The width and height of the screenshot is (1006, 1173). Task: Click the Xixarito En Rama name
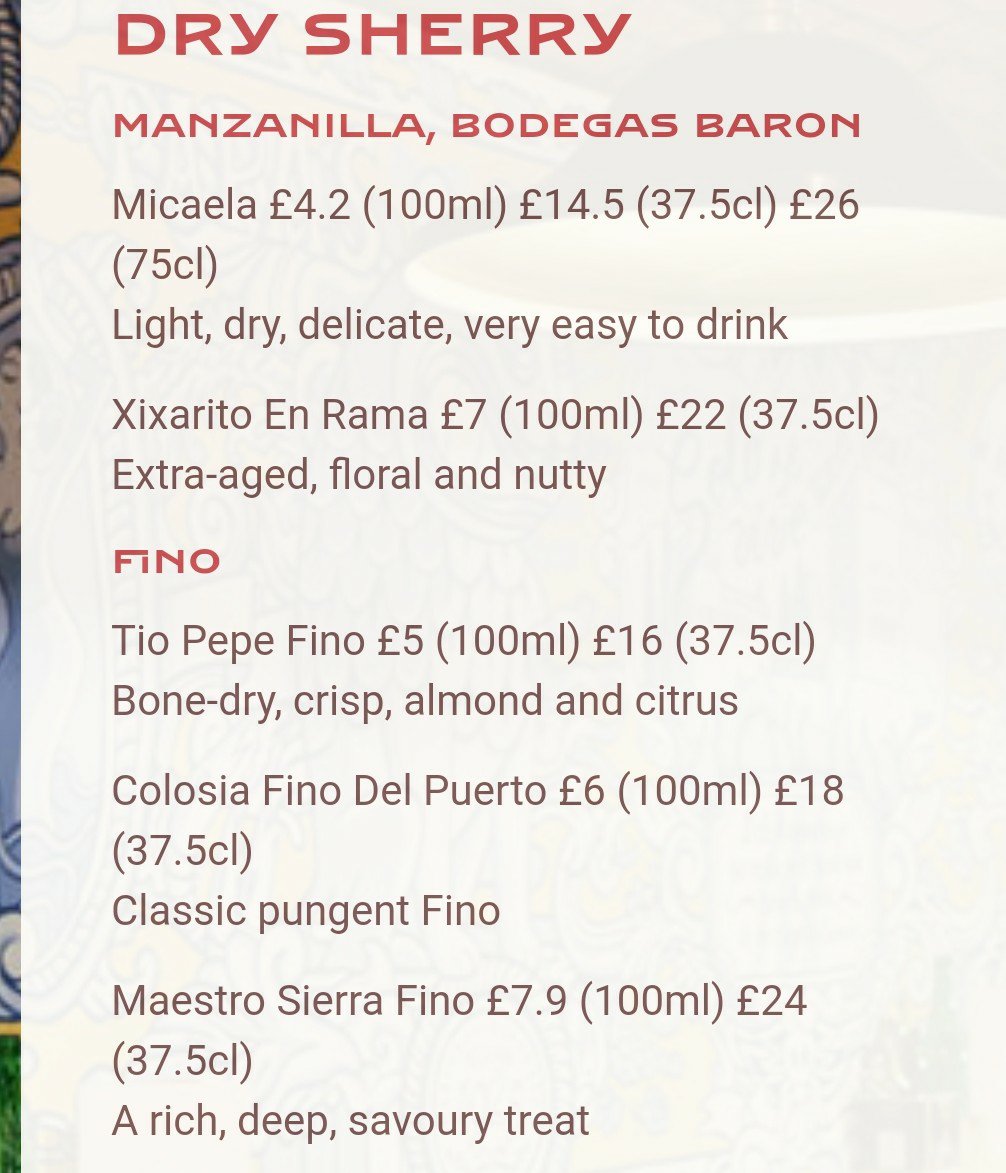coord(270,415)
